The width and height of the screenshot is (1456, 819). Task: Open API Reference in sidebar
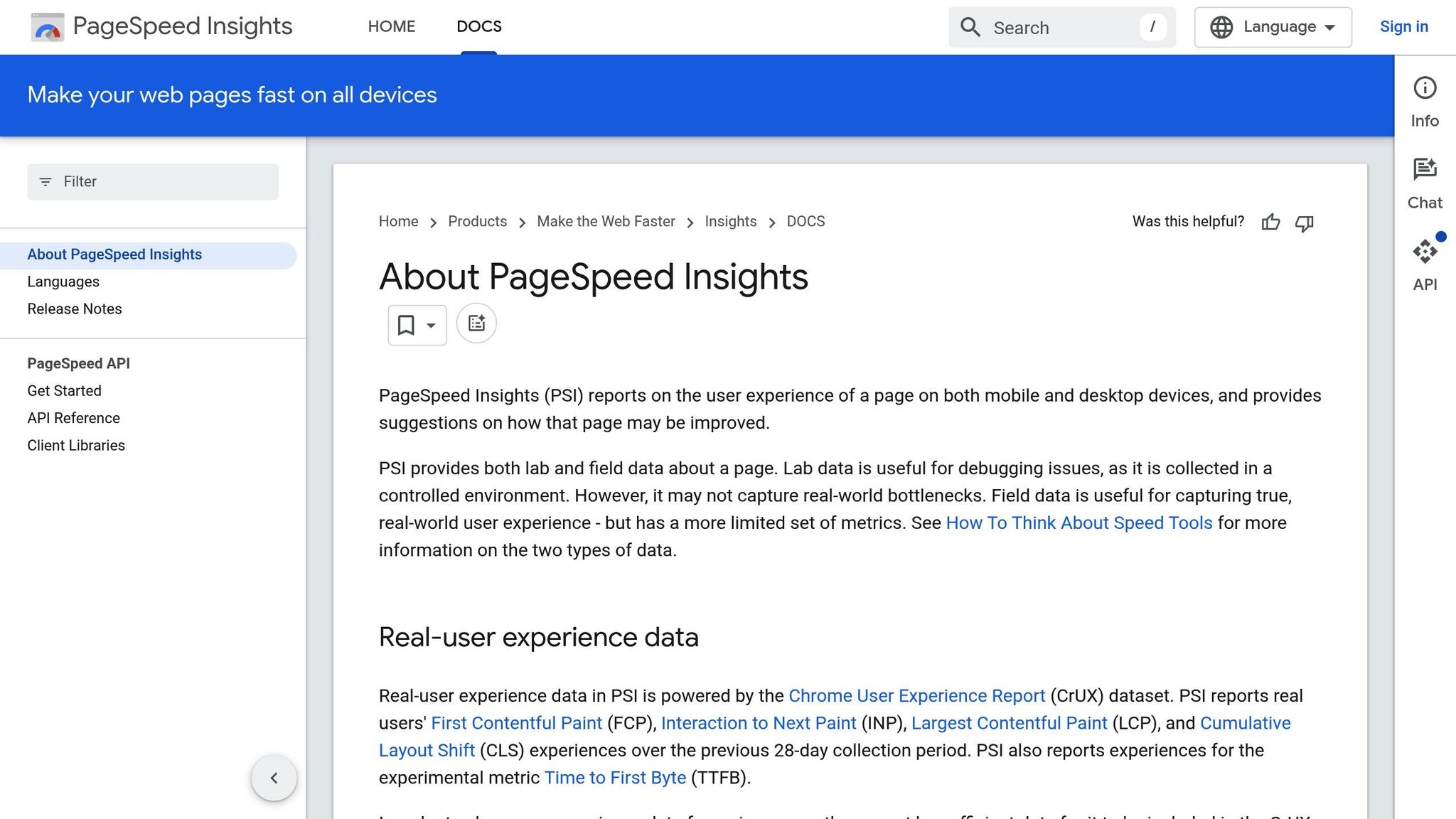73,418
